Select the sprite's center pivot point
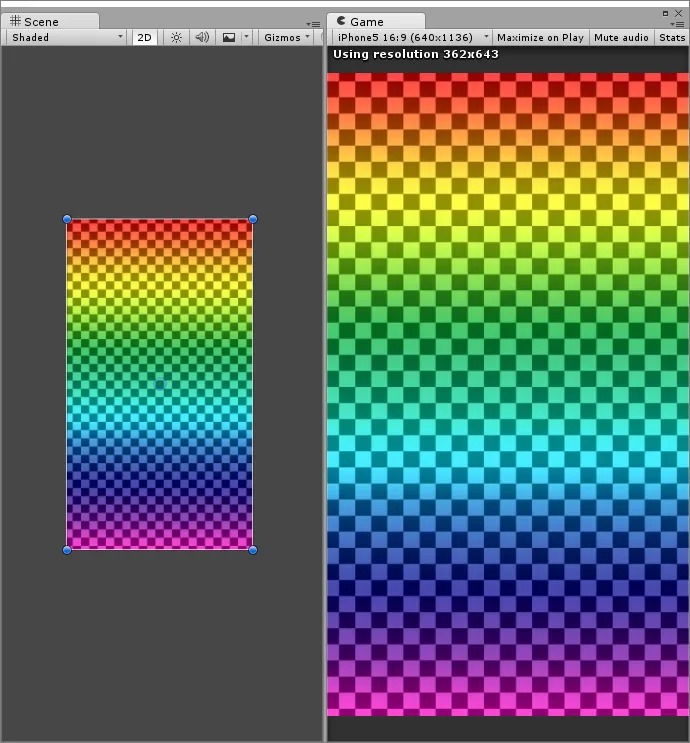The image size is (690, 743). point(160,384)
